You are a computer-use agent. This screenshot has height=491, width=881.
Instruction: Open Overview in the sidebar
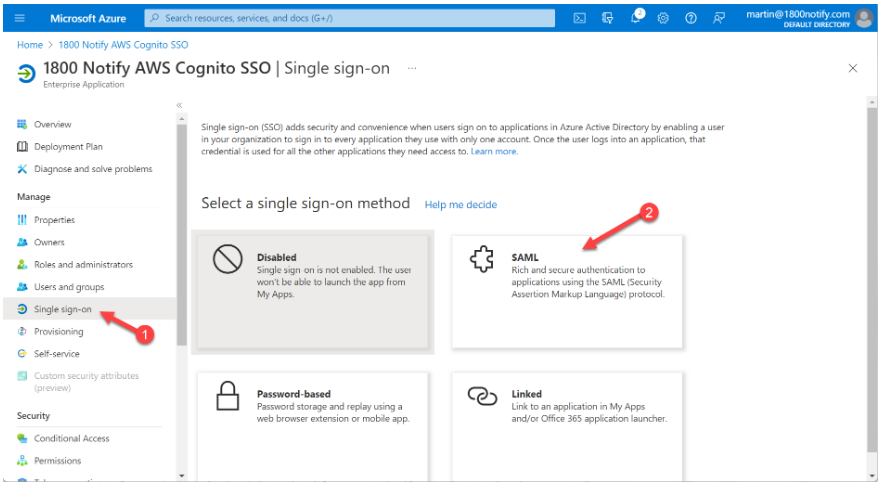(x=52, y=124)
